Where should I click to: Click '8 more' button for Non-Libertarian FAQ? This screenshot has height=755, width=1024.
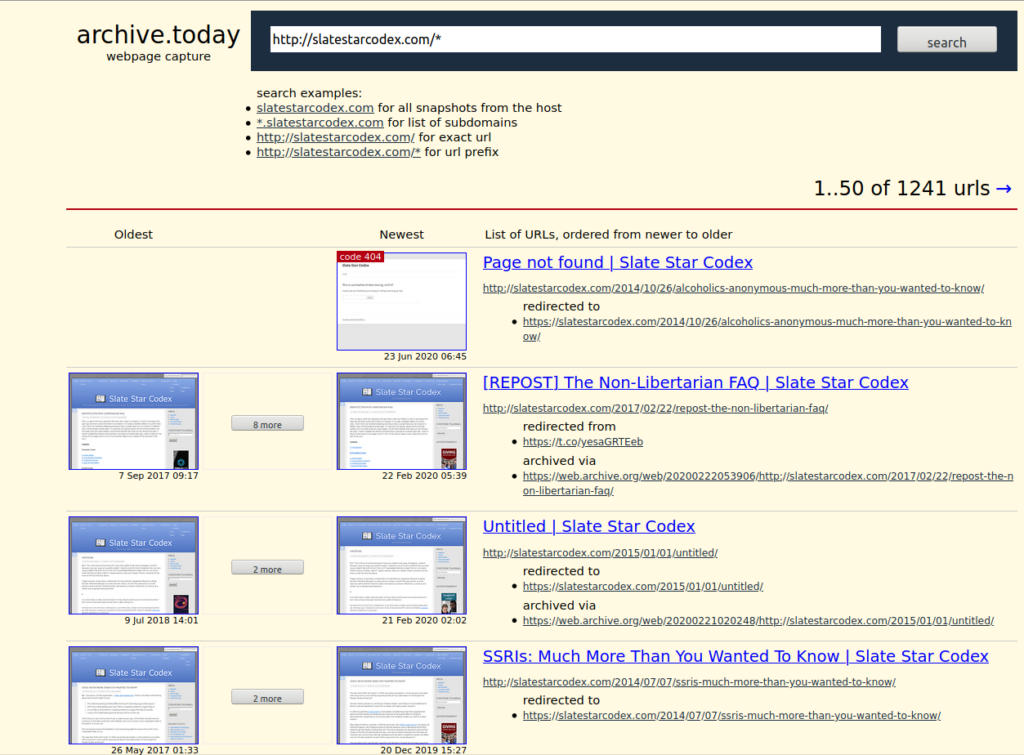[267, 424]
